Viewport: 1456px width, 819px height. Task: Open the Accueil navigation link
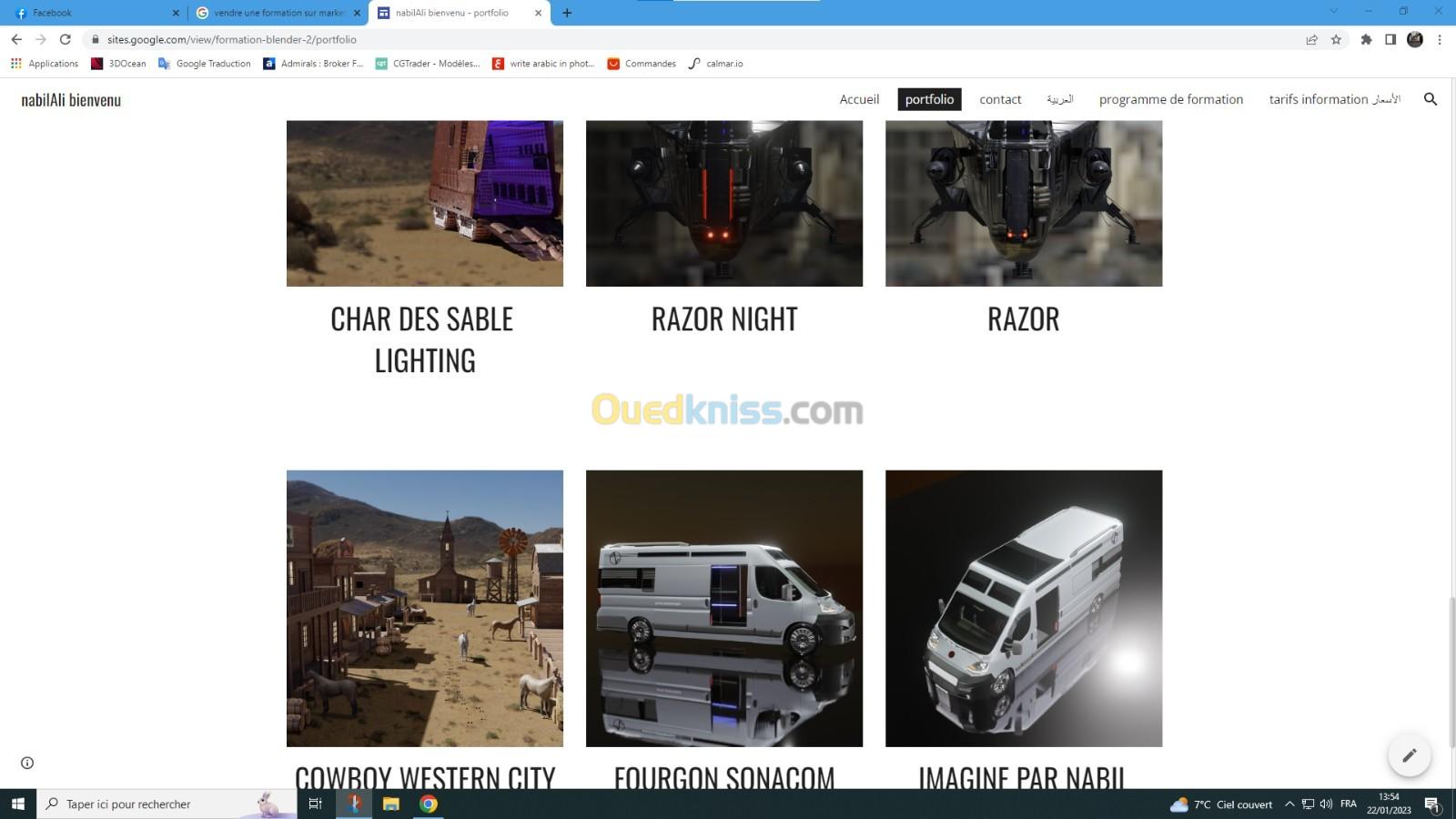(859, 99)
